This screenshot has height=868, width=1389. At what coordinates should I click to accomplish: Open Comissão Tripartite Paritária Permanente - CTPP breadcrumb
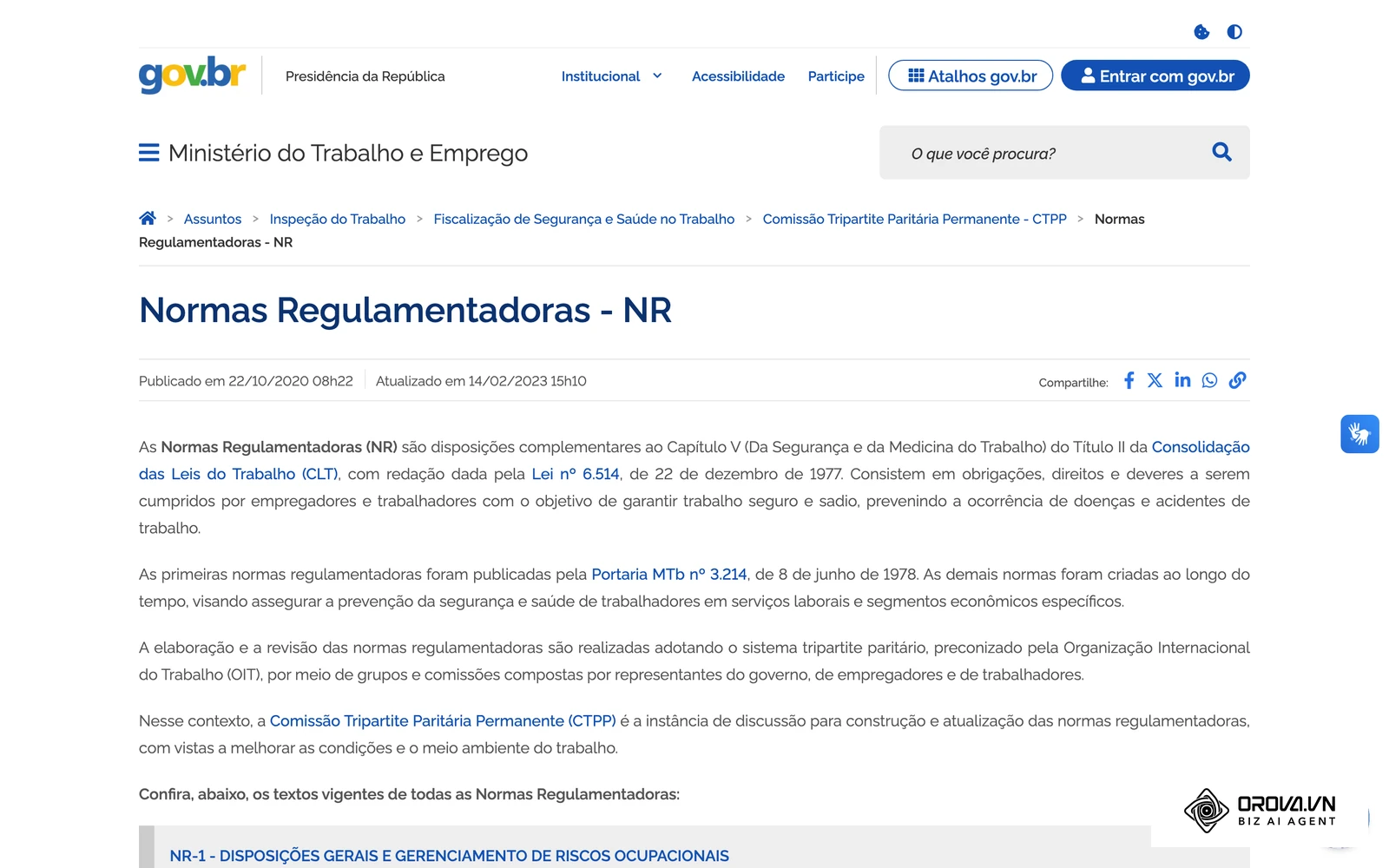tap(915, 219)
